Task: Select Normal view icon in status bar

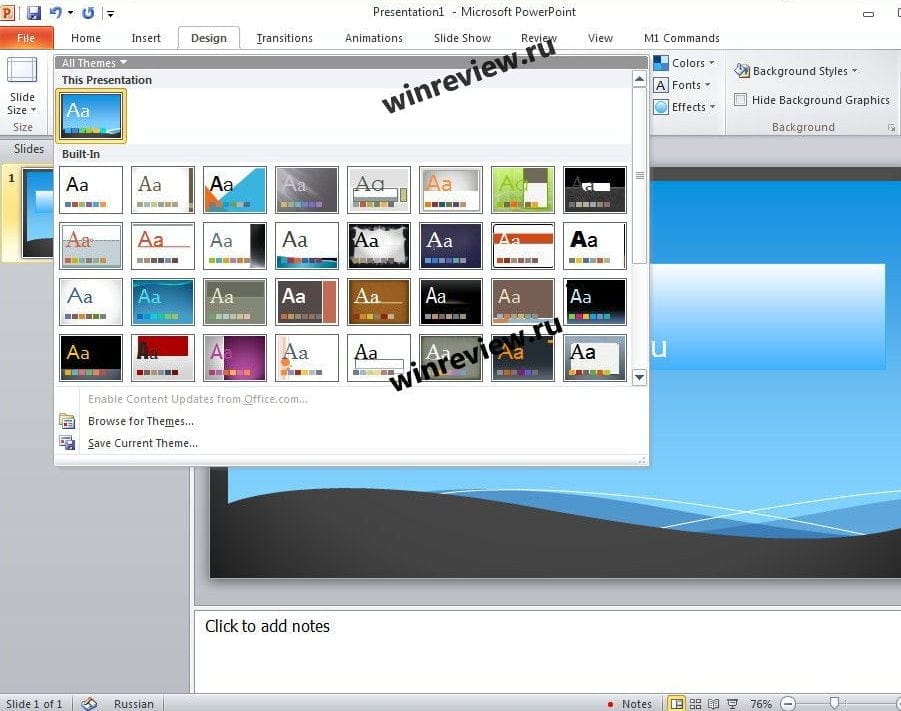Action: pos(676,704)
